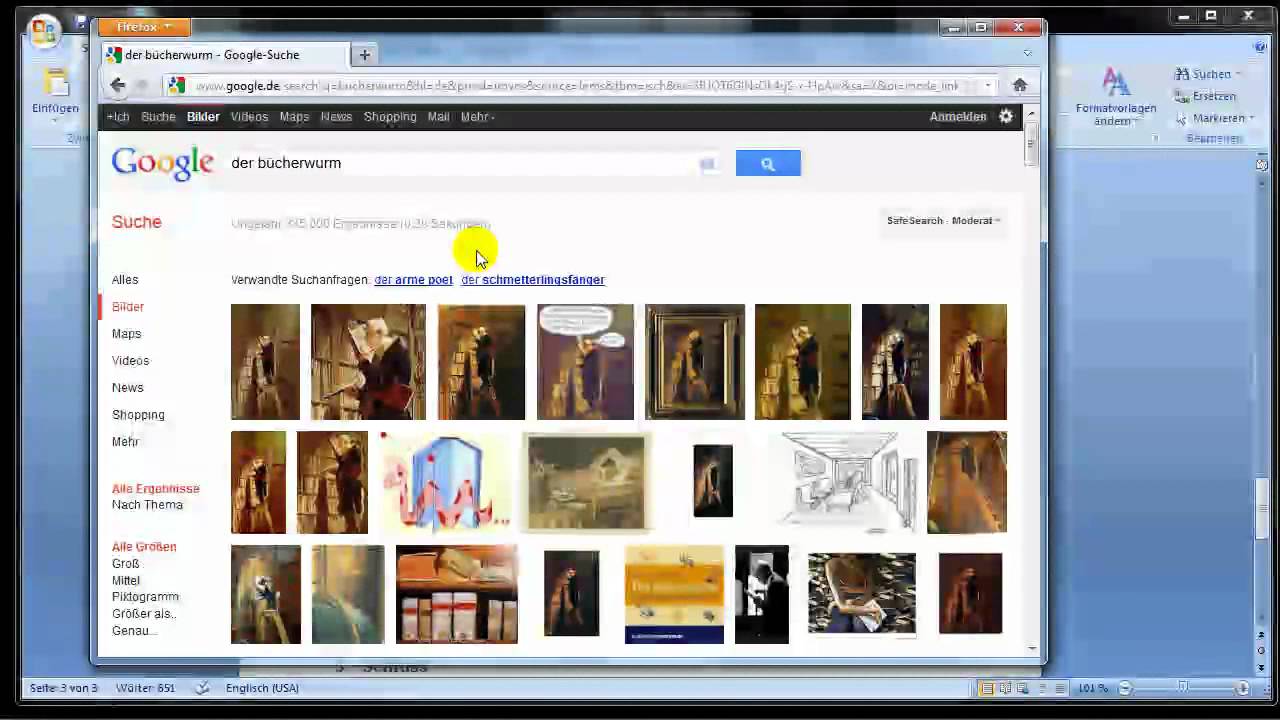
Task: Click the Anmelden sign-in button
Action: coord(958,117)
